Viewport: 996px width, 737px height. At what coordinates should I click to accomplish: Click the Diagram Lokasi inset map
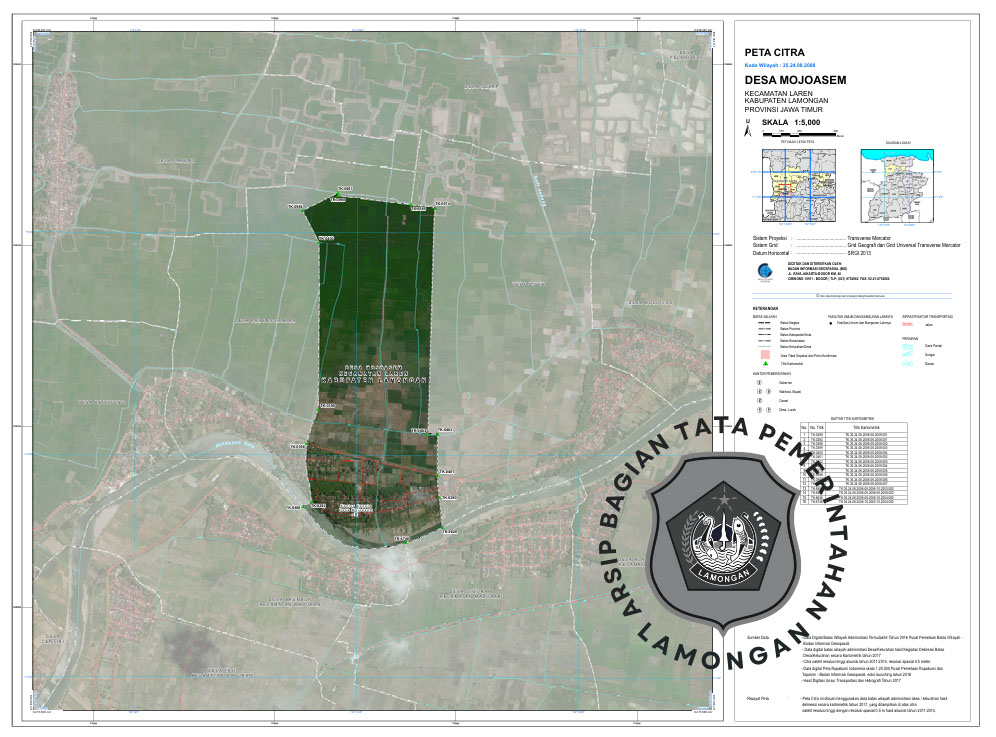[897, 185]
